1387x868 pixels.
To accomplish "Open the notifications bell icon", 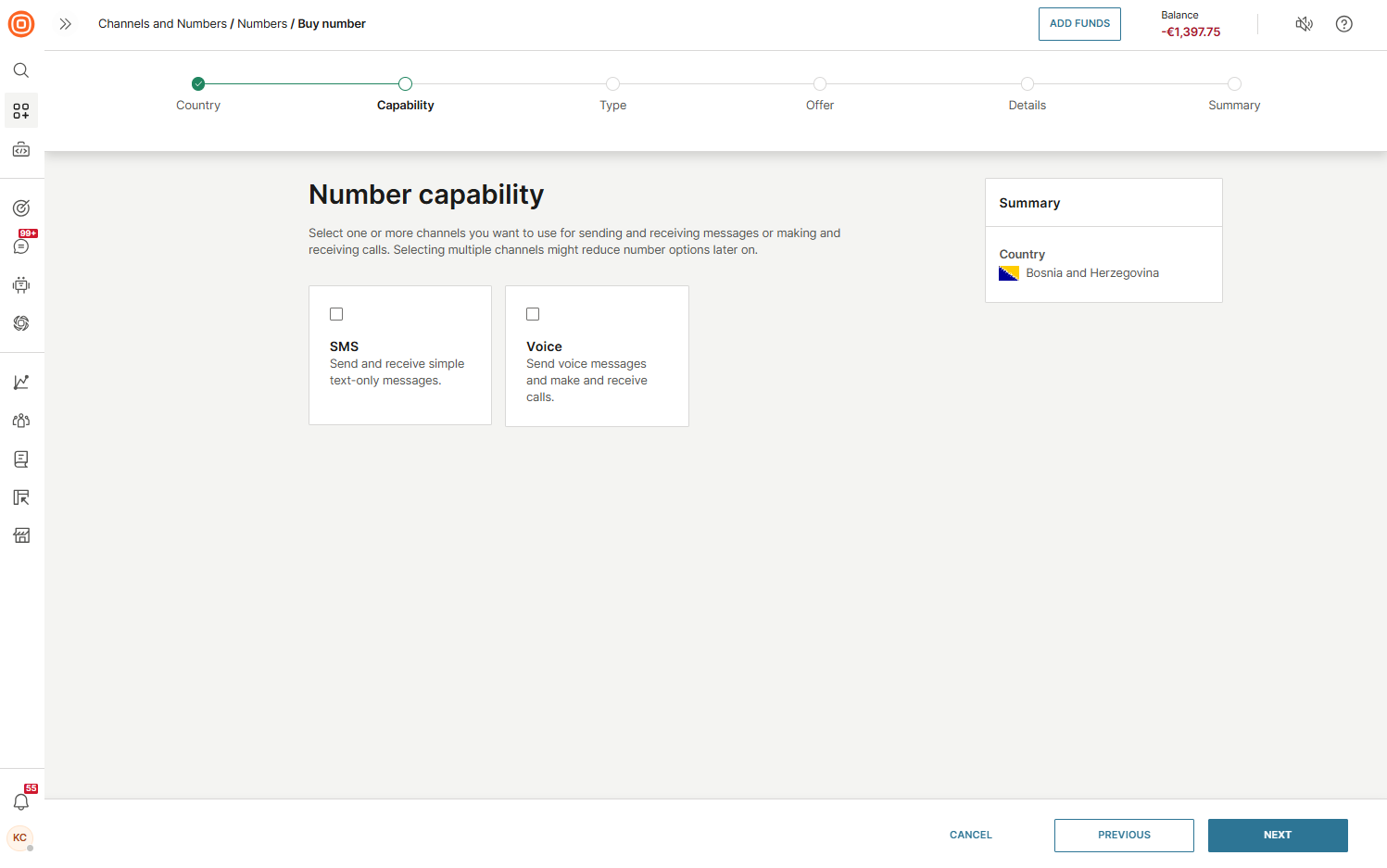I will coord(21,801).
